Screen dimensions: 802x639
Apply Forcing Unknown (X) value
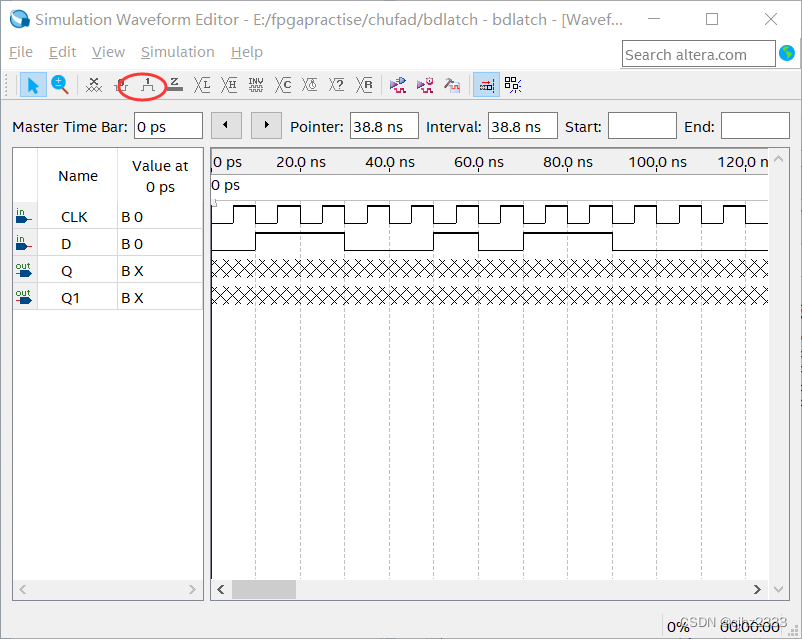click(x=94, y=85)
